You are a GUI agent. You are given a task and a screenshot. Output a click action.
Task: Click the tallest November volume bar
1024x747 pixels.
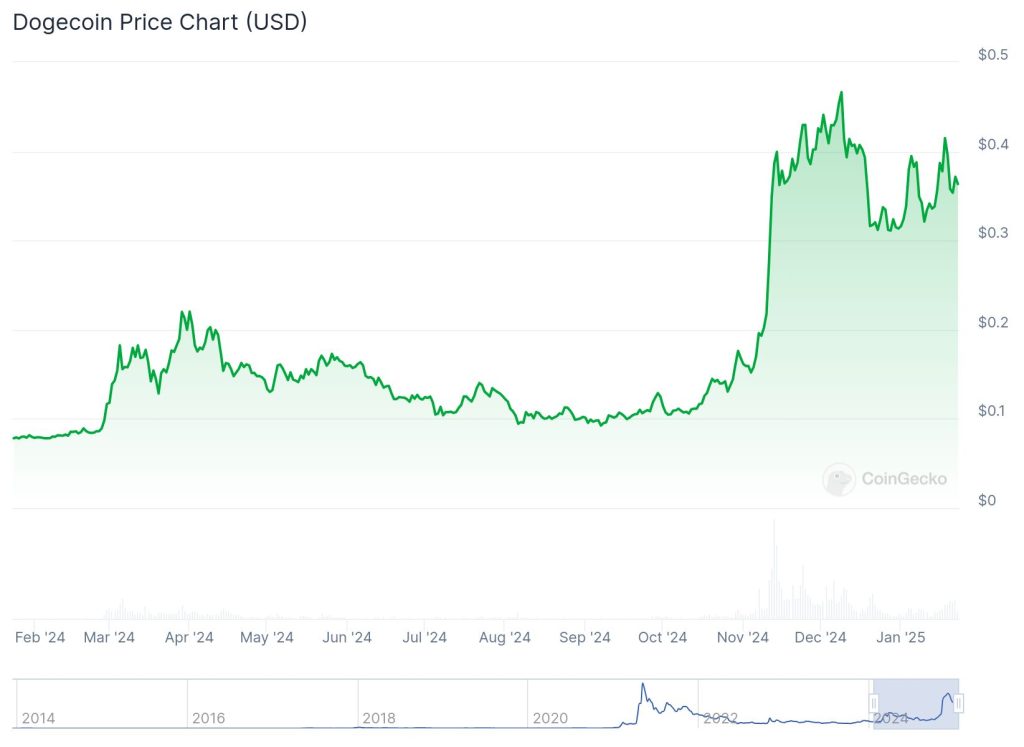[775, 569]
